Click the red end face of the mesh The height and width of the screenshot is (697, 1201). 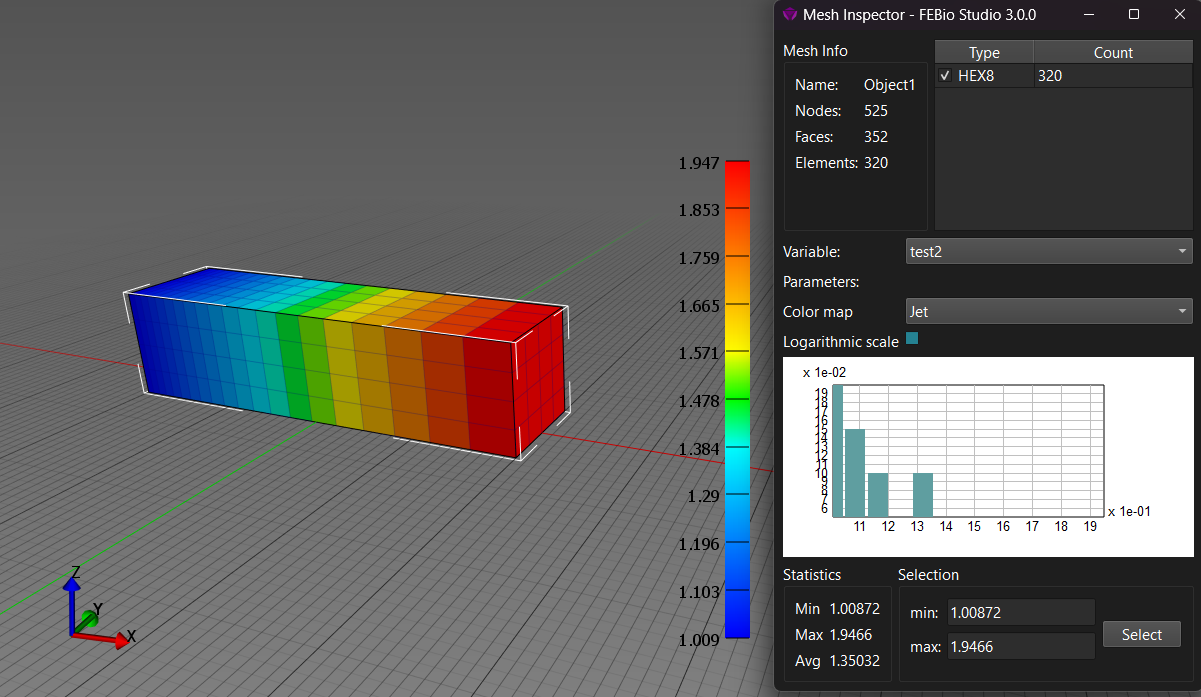point(541,383)
